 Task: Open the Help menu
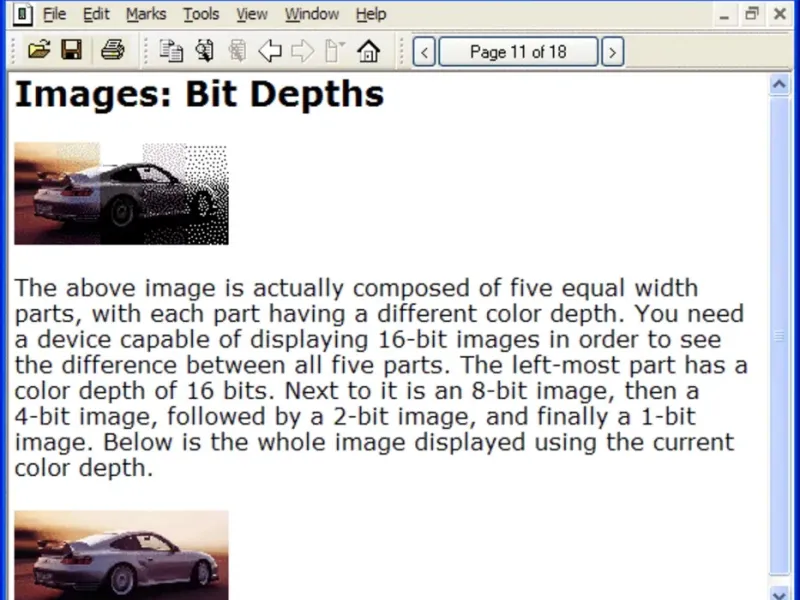(371, 14)
